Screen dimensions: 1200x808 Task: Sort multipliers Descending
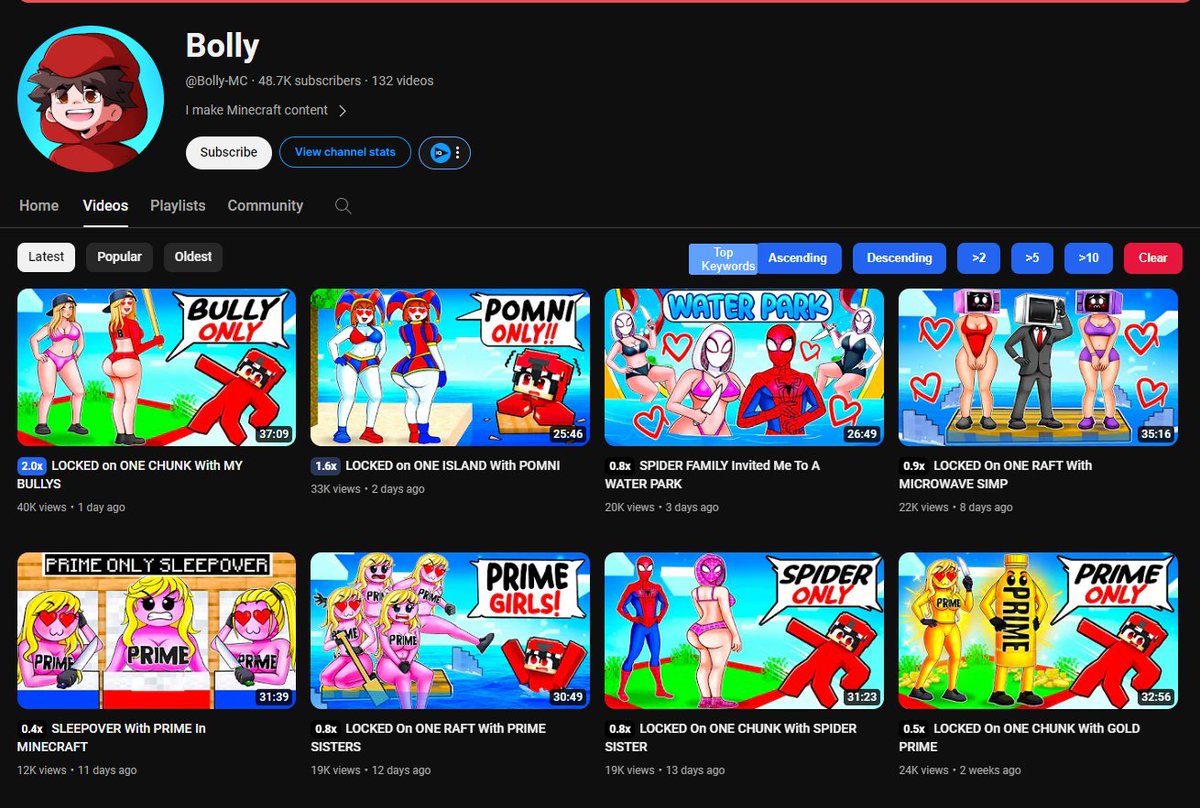pyautogui.click(x=899, y=258)
